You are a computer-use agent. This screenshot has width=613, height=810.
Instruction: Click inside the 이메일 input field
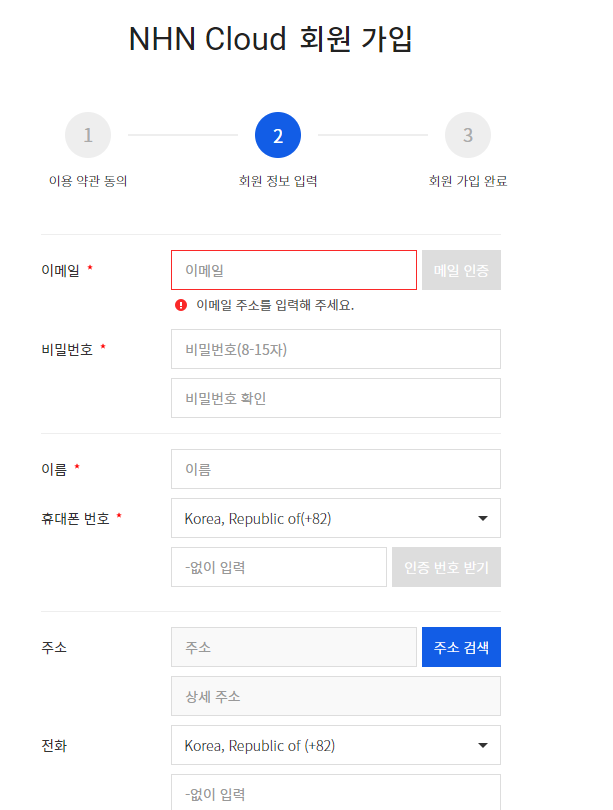tap(293, 269)
